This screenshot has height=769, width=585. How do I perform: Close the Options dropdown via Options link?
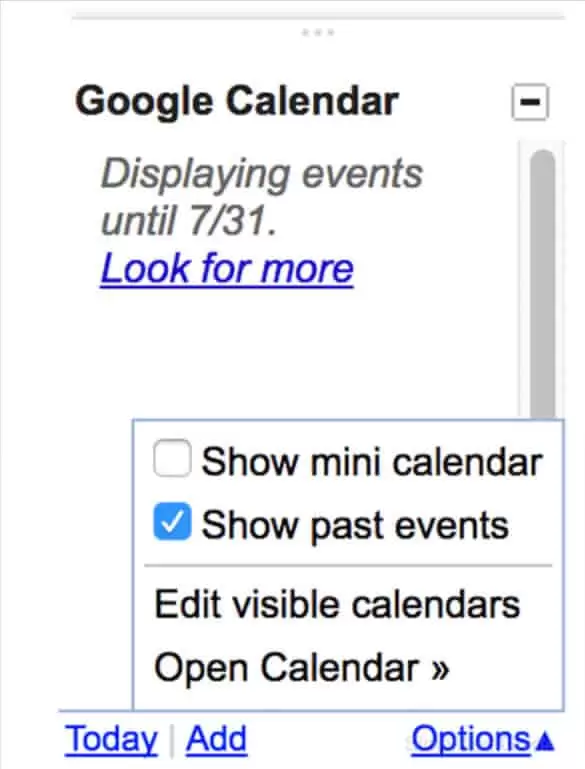pyautogui.click(x=471, y=740)
